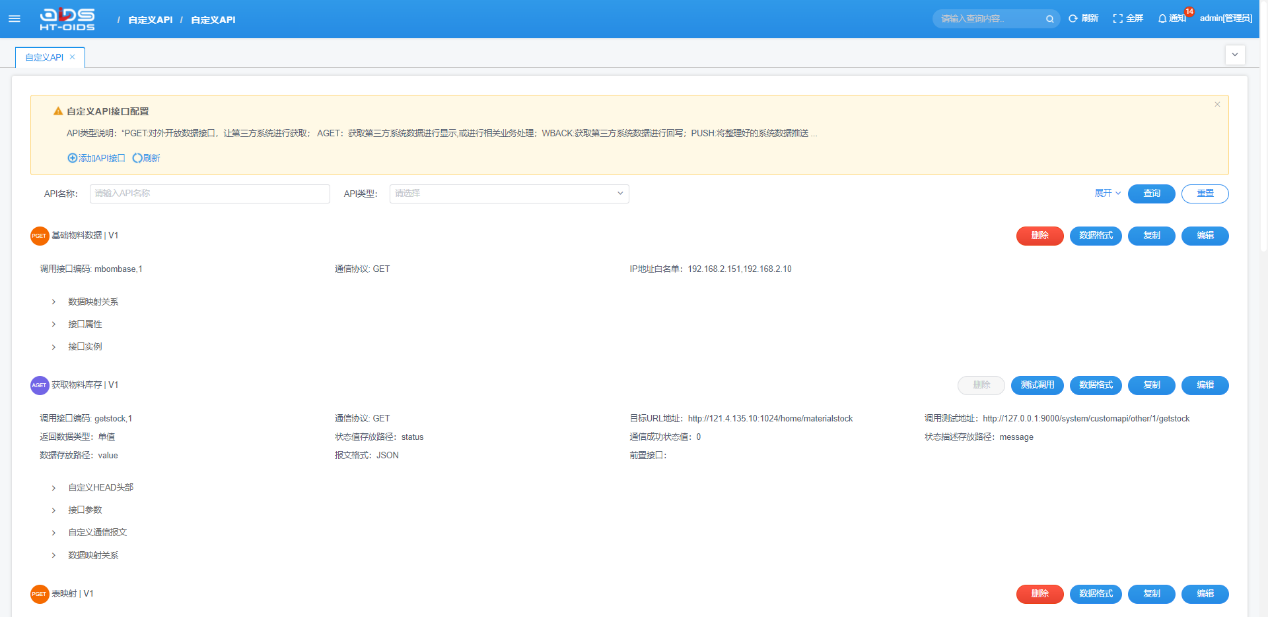The height and width of the screenshot is (617, 1268).
Task: Click the 获取物料库存 | V1 title
Action: [x=85, y=385]
